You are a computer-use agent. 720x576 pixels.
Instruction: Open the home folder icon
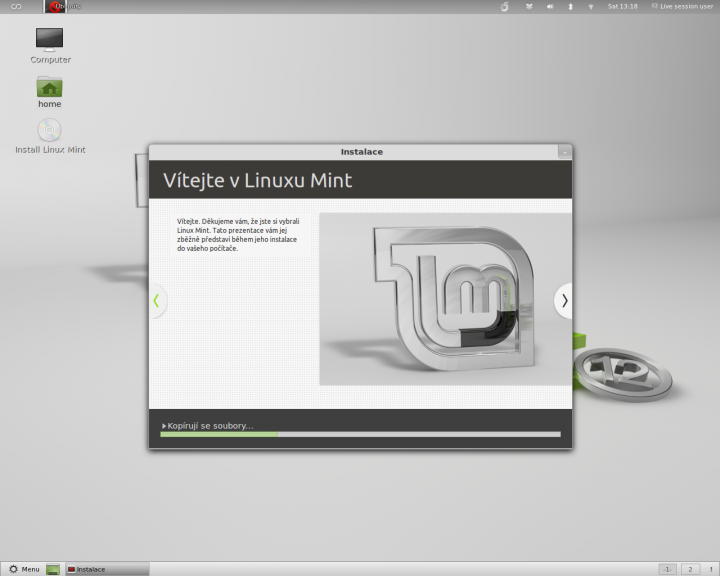tap(50, 92)
